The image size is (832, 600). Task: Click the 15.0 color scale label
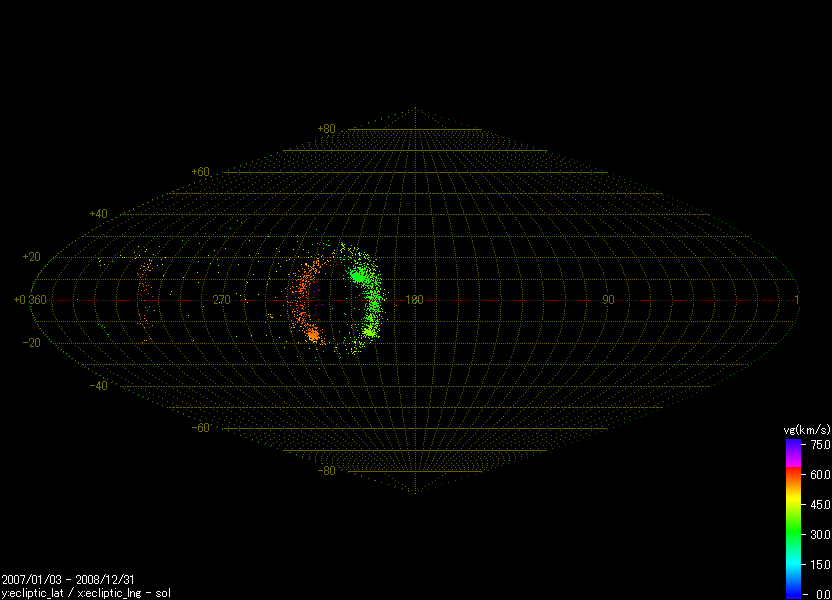pyautogui.click(x=820, y=564)
